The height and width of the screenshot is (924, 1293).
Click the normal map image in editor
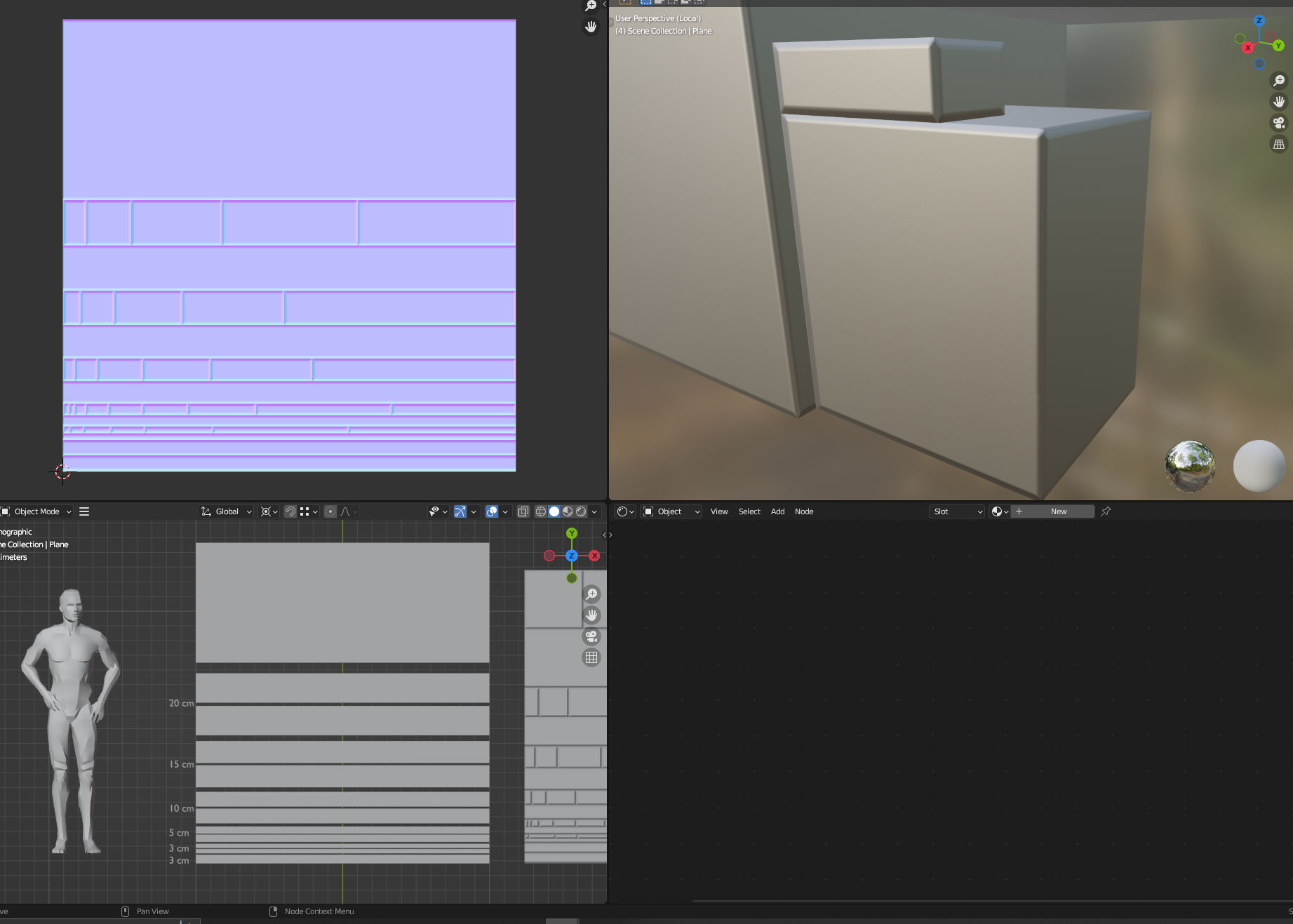(289, 246)
